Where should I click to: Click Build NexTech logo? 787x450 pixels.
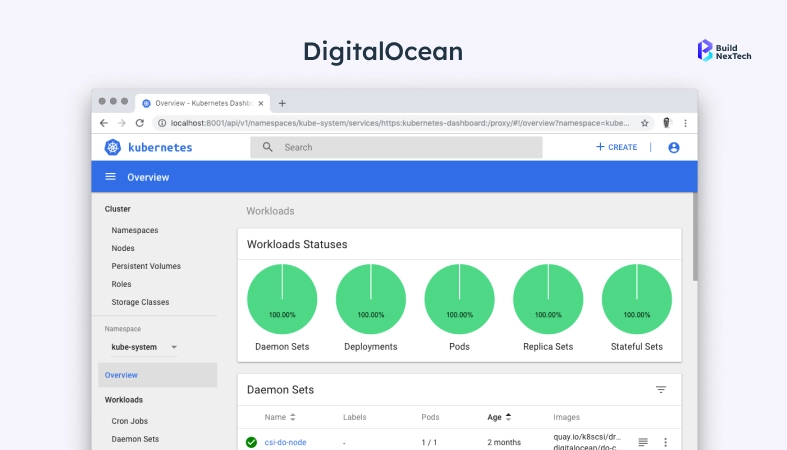tap(724, 51)
